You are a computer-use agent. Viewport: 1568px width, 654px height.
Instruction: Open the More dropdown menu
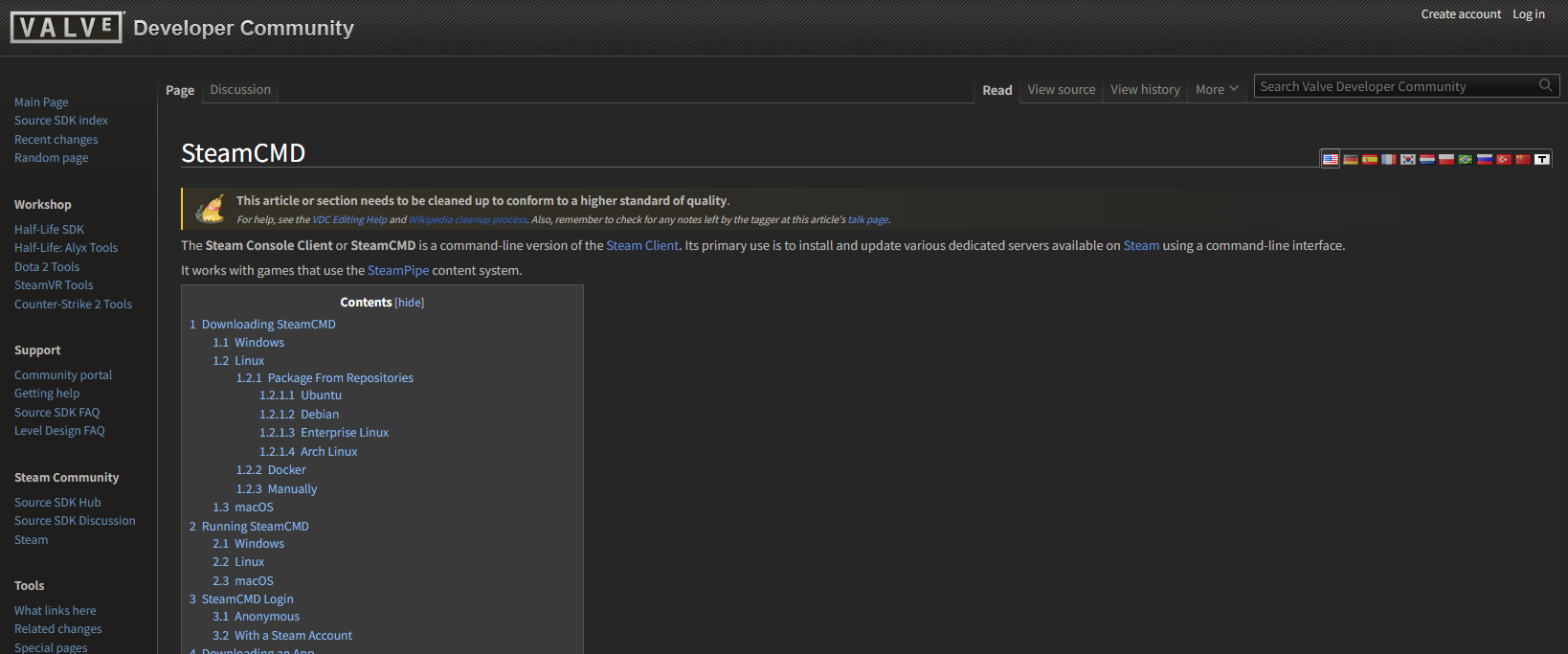tap(1217, 89)
